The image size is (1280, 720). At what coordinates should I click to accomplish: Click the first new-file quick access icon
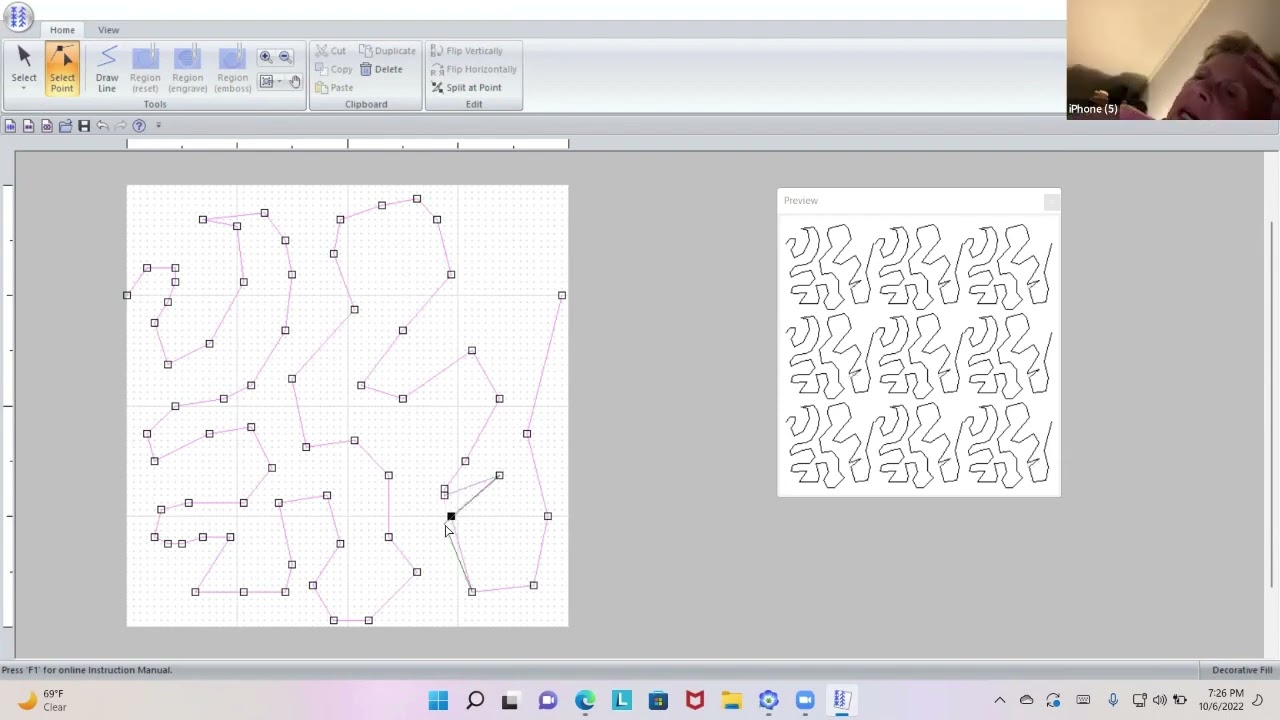[10, 126]
